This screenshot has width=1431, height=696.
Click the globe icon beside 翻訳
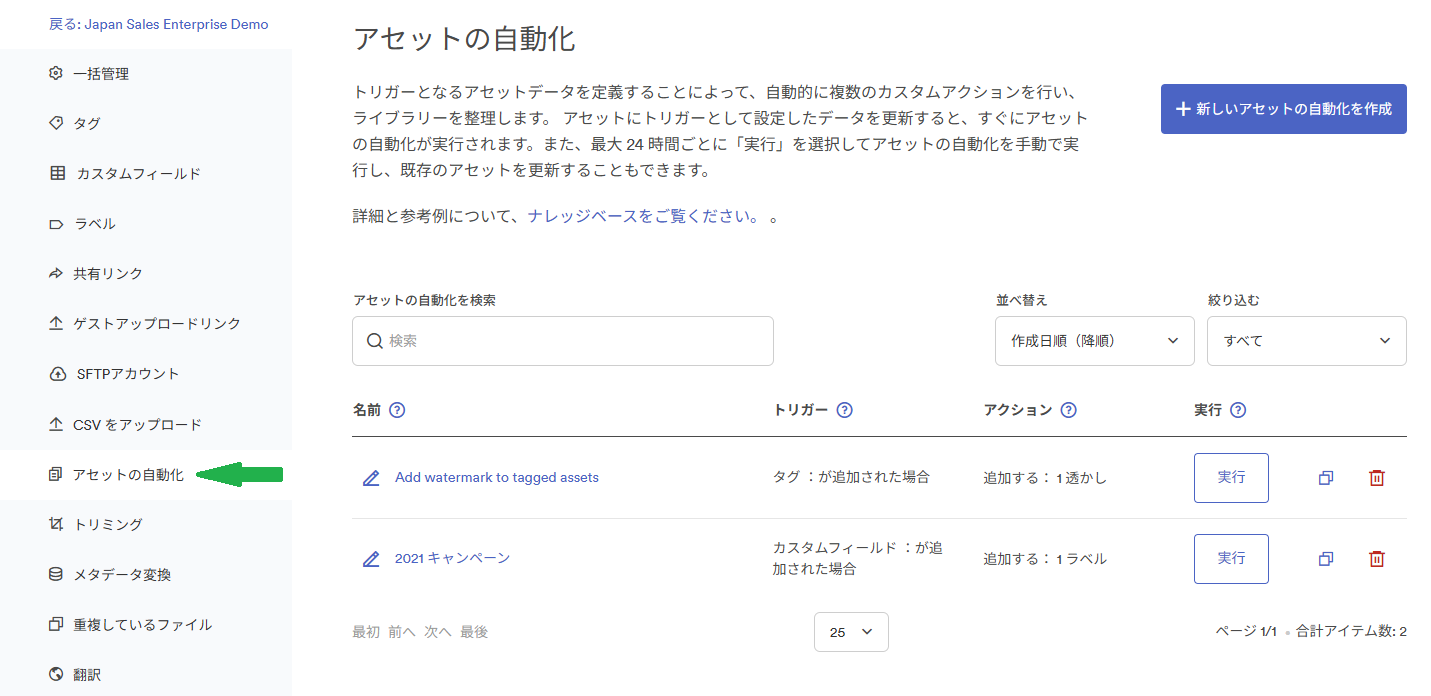coord(56,674)
